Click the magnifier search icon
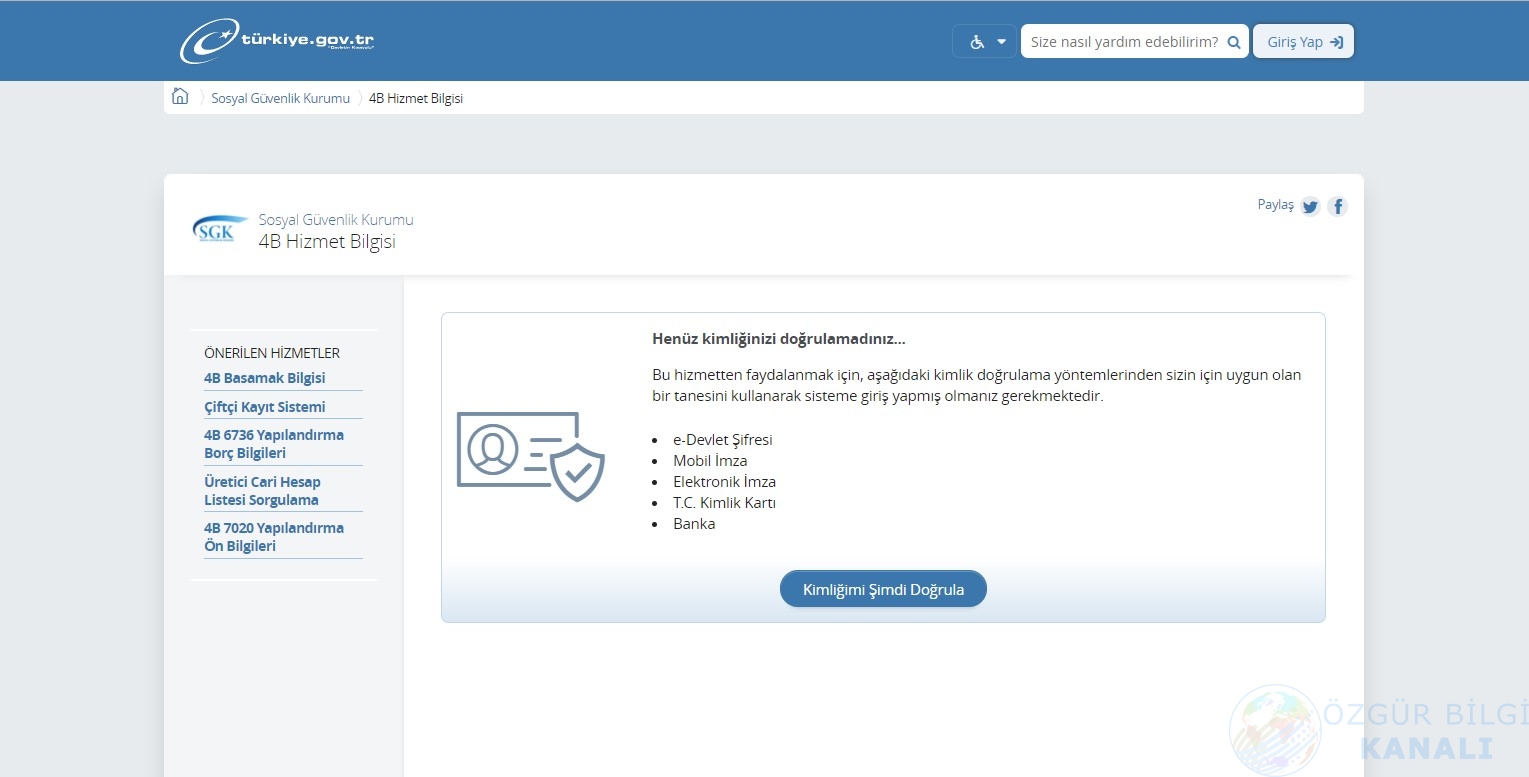Viewport: 1529px width, 777px height. (1234, 42)
